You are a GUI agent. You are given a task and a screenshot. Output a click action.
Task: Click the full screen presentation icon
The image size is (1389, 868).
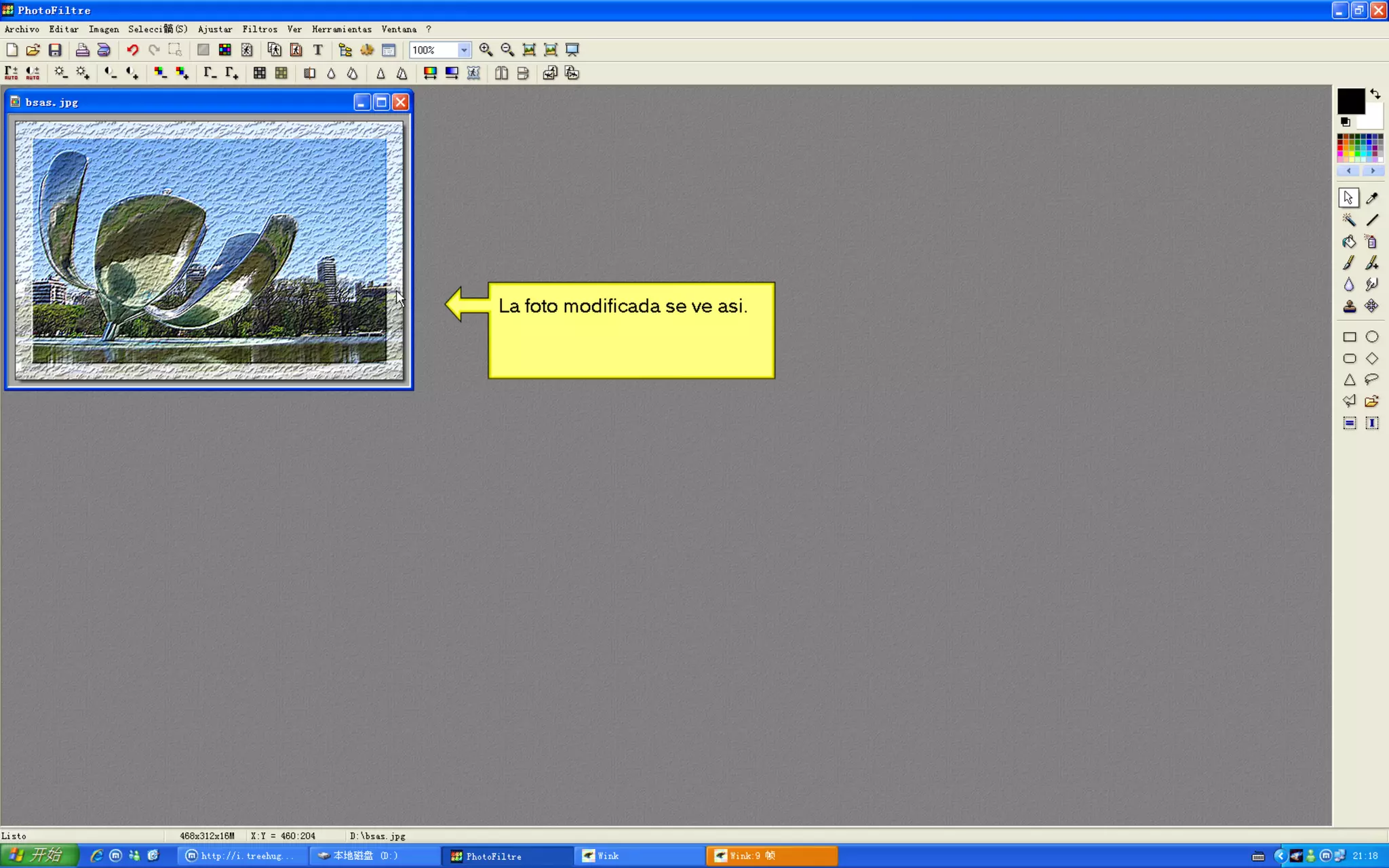point(572,50)
